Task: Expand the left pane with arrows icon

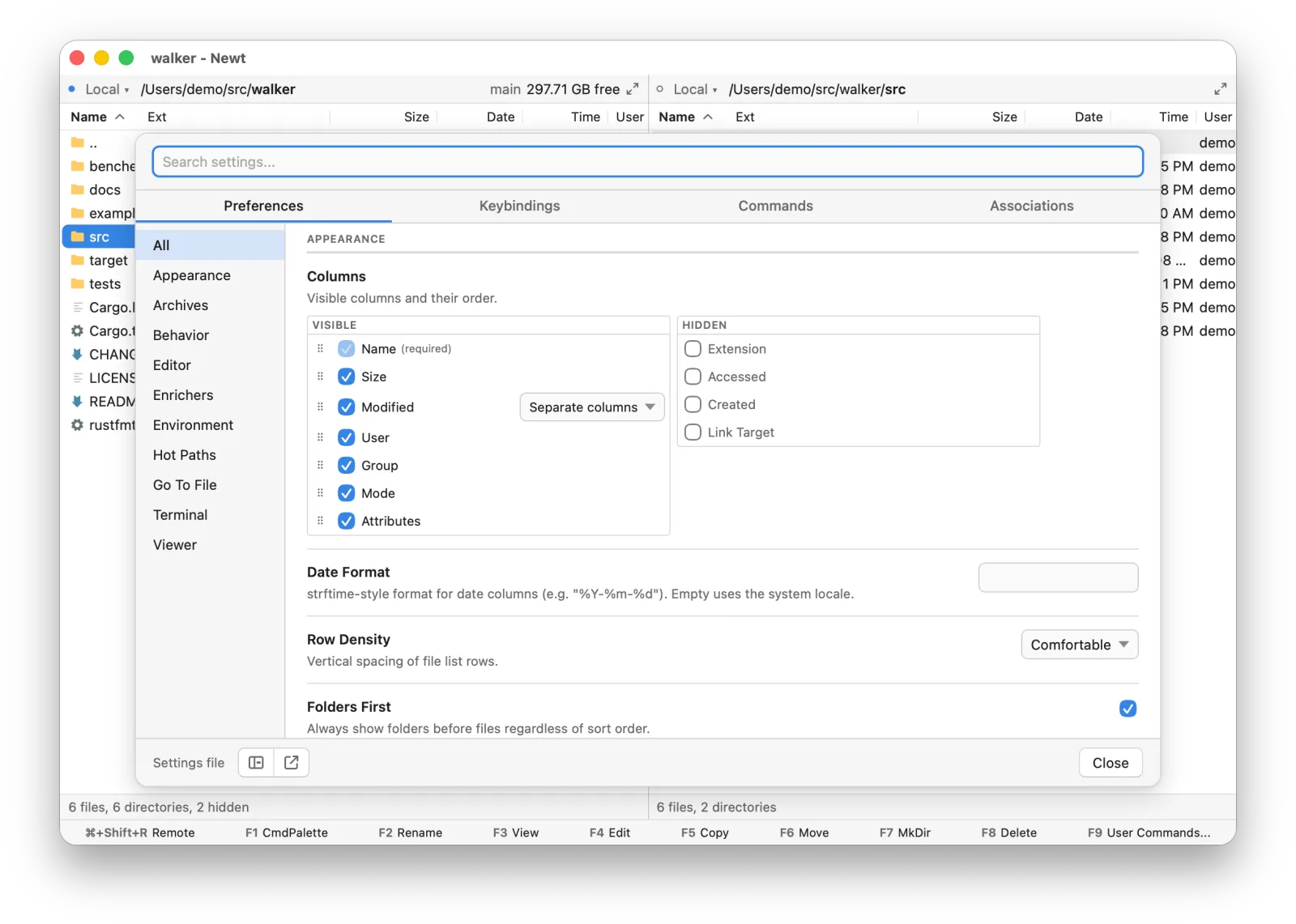Action: tap(633, 89)
